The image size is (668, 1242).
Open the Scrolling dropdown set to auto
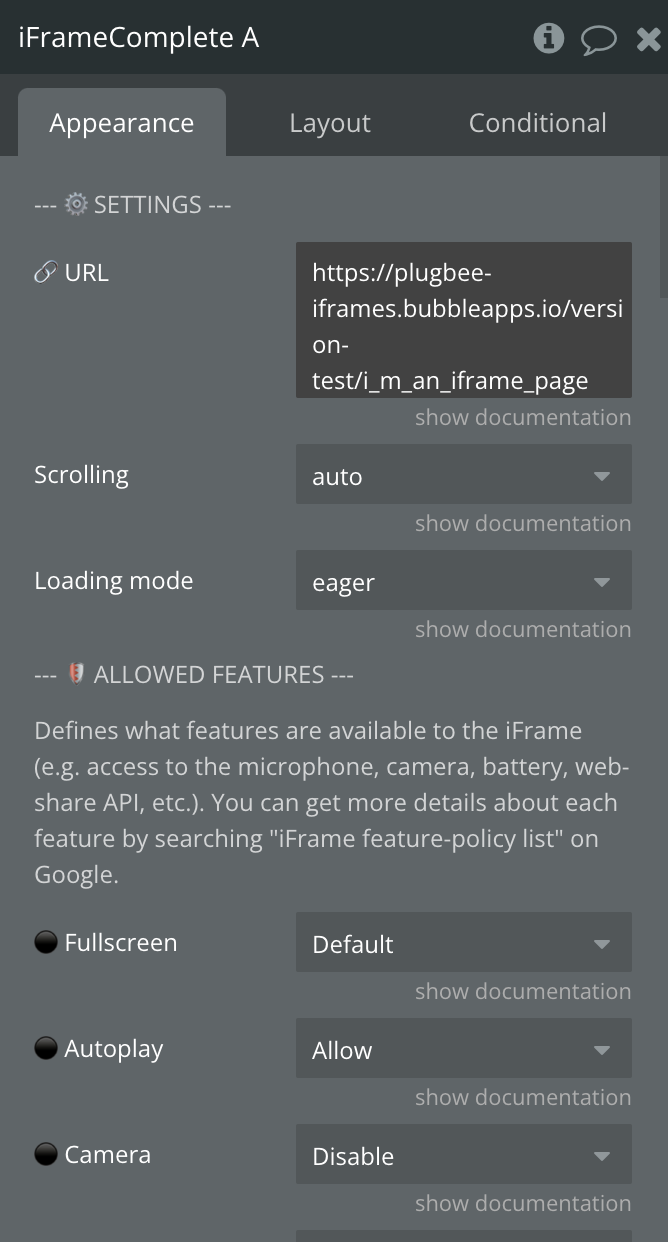(464, 475)
